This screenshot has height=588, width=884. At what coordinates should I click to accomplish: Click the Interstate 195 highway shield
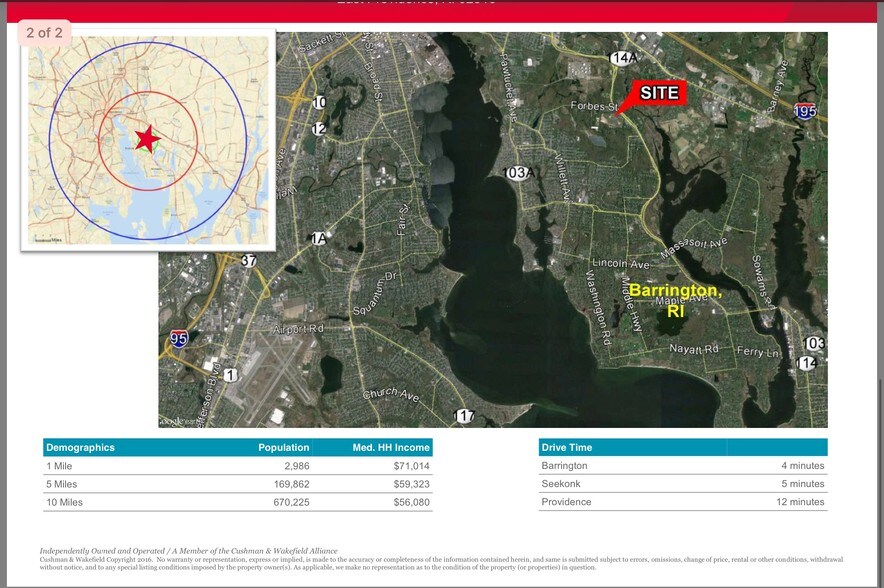point(804,111)
